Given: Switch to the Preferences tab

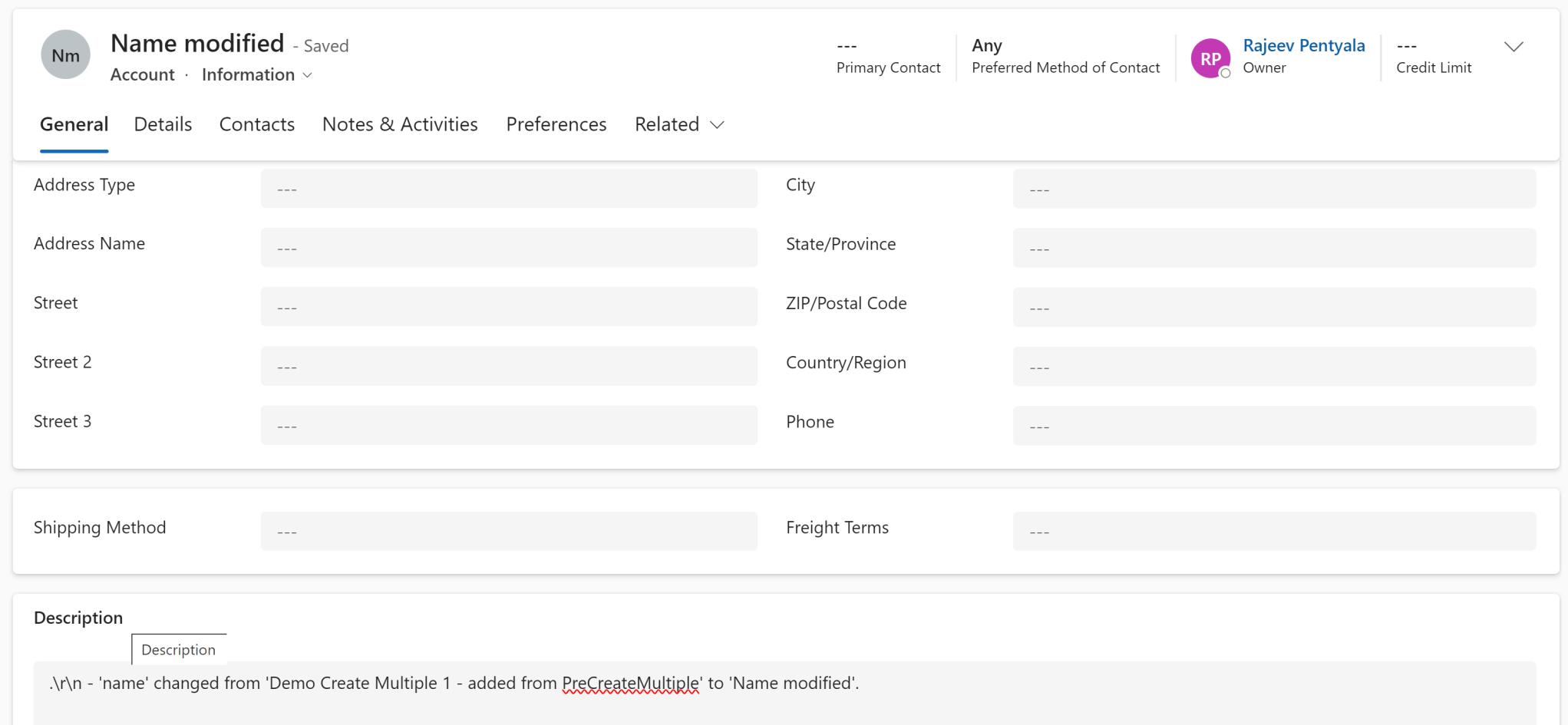Looking at the screenshot, I should (556, 124).
